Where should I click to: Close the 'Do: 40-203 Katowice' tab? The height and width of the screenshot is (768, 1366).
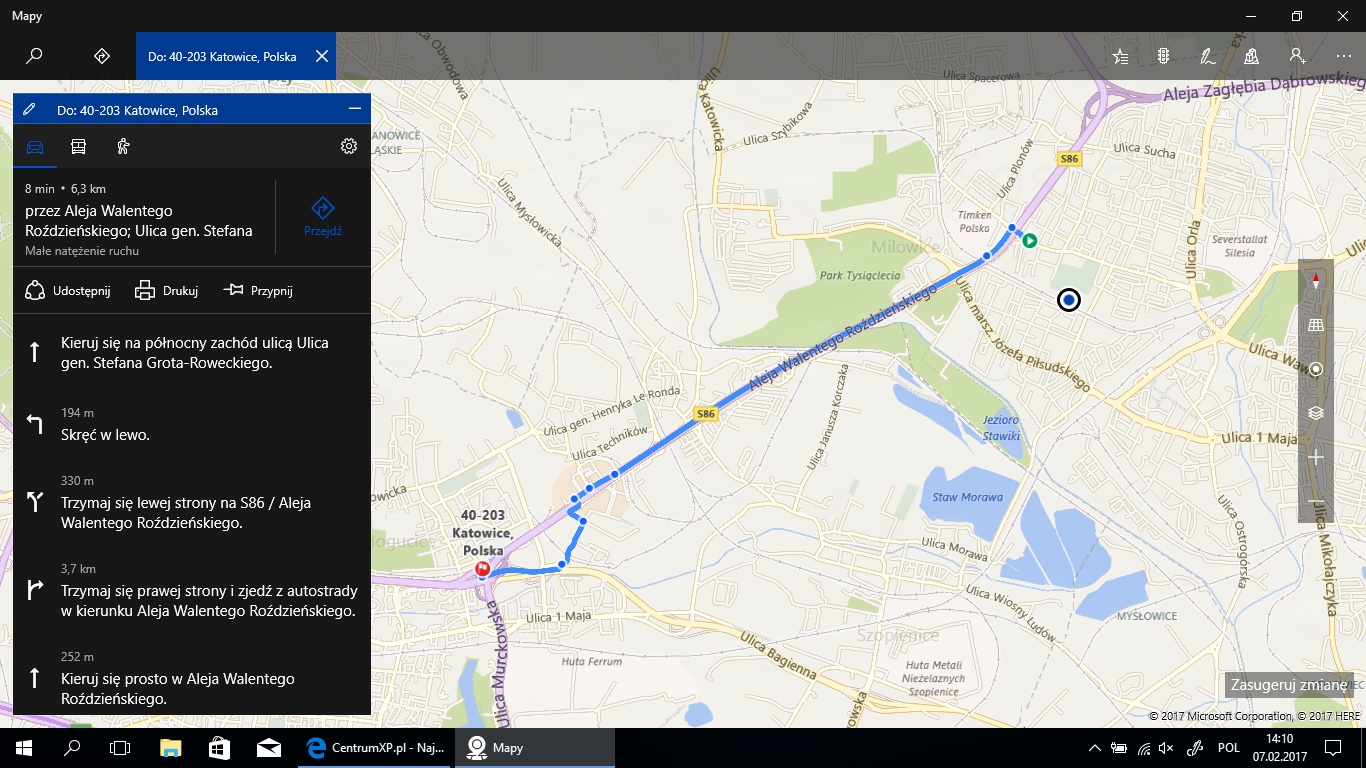pyautogui.click(x=322, y=56)
